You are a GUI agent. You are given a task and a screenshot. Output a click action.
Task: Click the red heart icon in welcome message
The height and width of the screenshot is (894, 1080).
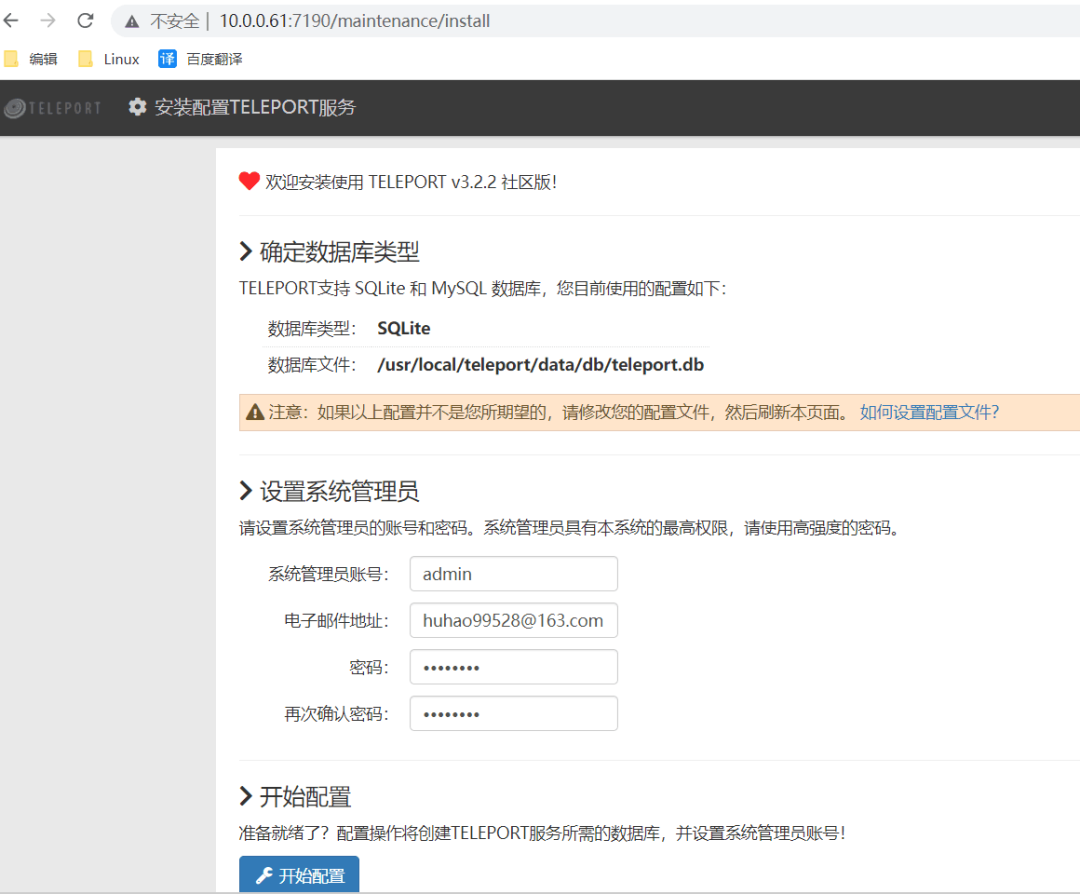248,181
